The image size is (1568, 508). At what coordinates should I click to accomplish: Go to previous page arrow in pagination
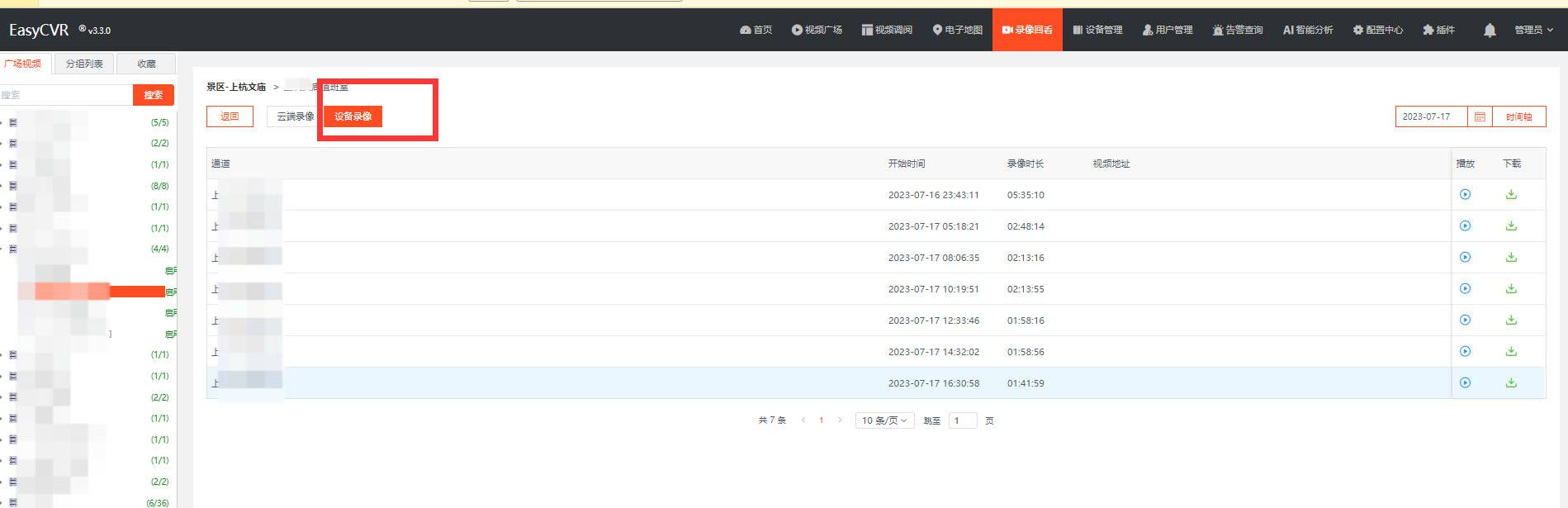803,420
